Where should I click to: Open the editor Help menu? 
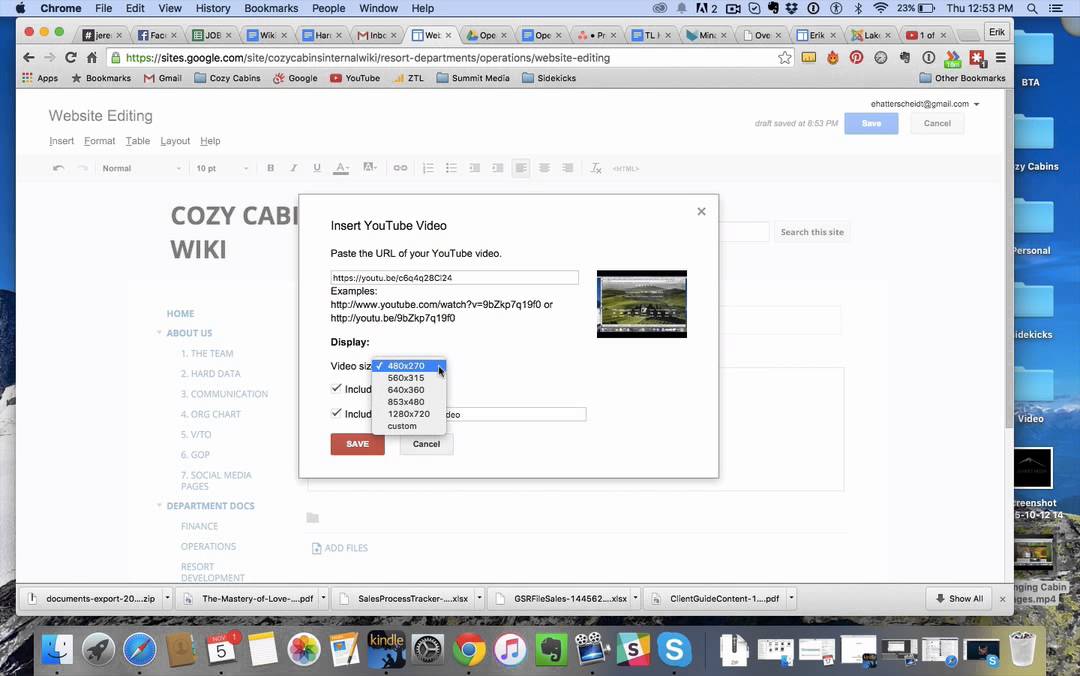210,141
